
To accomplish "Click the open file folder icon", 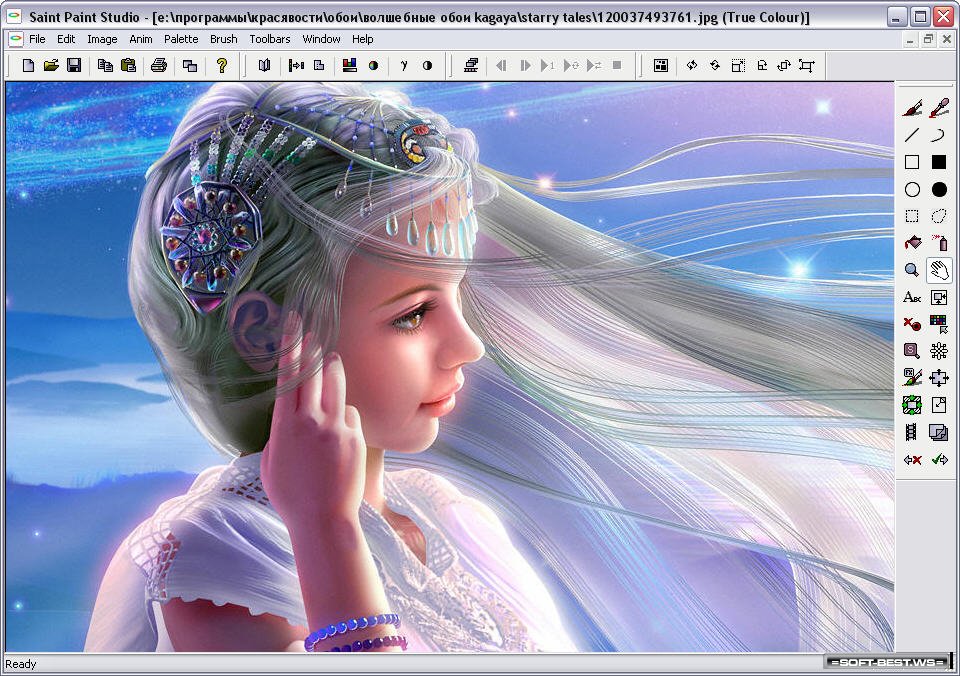I will pos(51,66).
